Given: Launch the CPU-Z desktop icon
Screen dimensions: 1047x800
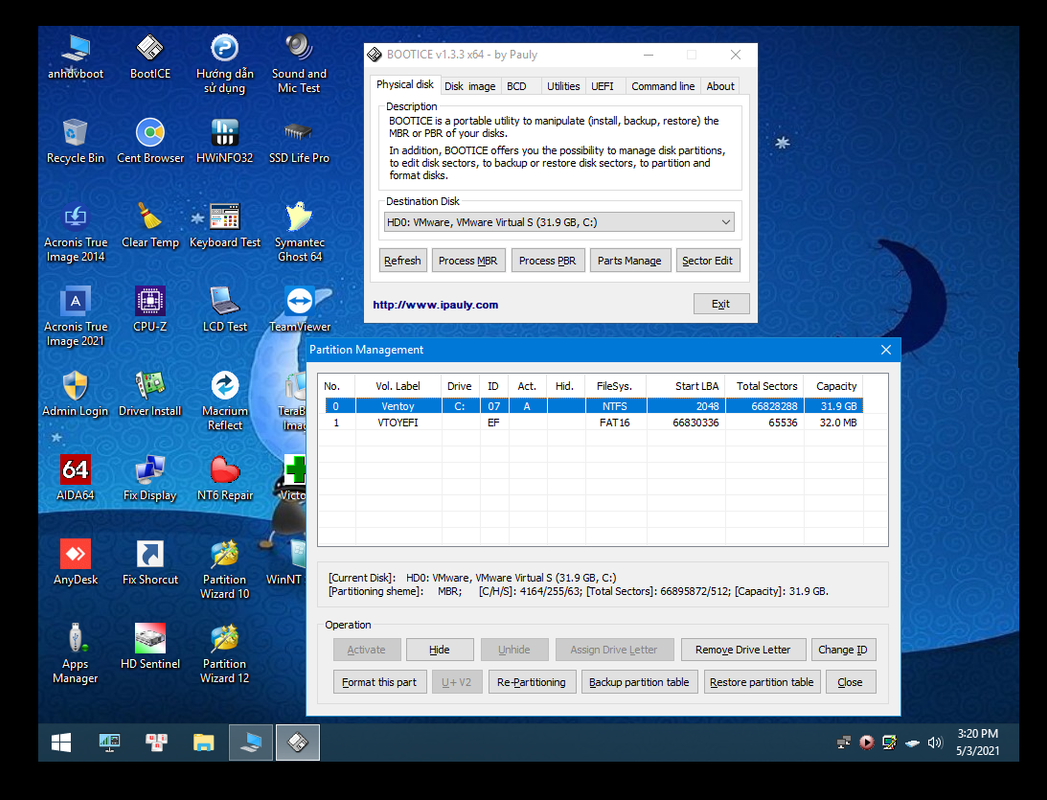Looking at the screenshot, I should point(150,310).
